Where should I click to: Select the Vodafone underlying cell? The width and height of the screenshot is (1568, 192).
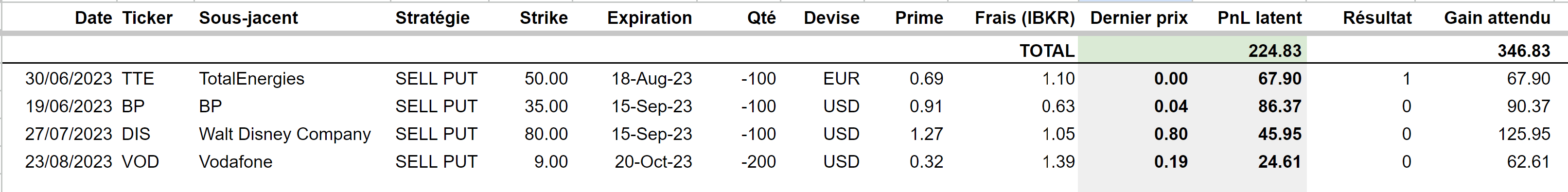coord(236,161)
